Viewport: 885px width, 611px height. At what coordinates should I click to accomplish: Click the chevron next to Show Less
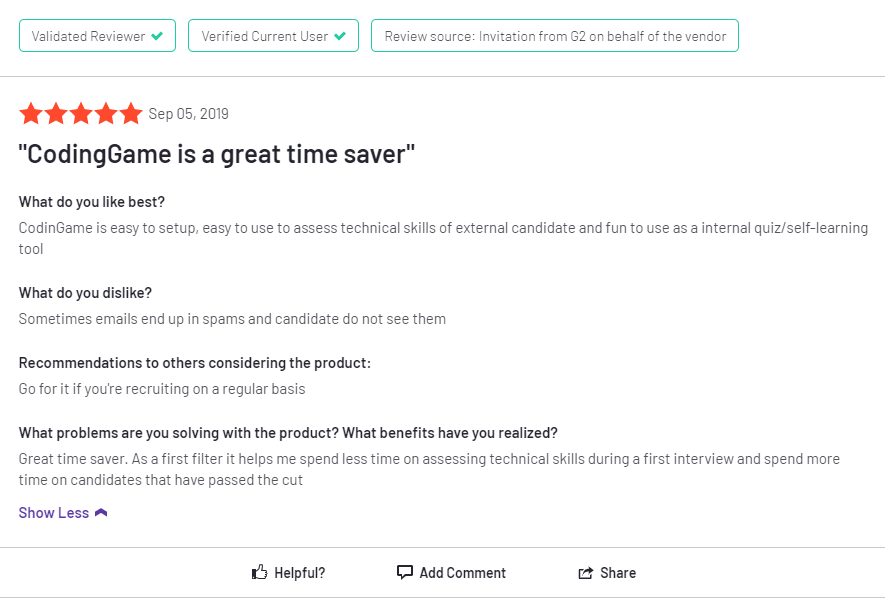click(x=101, y=513)
